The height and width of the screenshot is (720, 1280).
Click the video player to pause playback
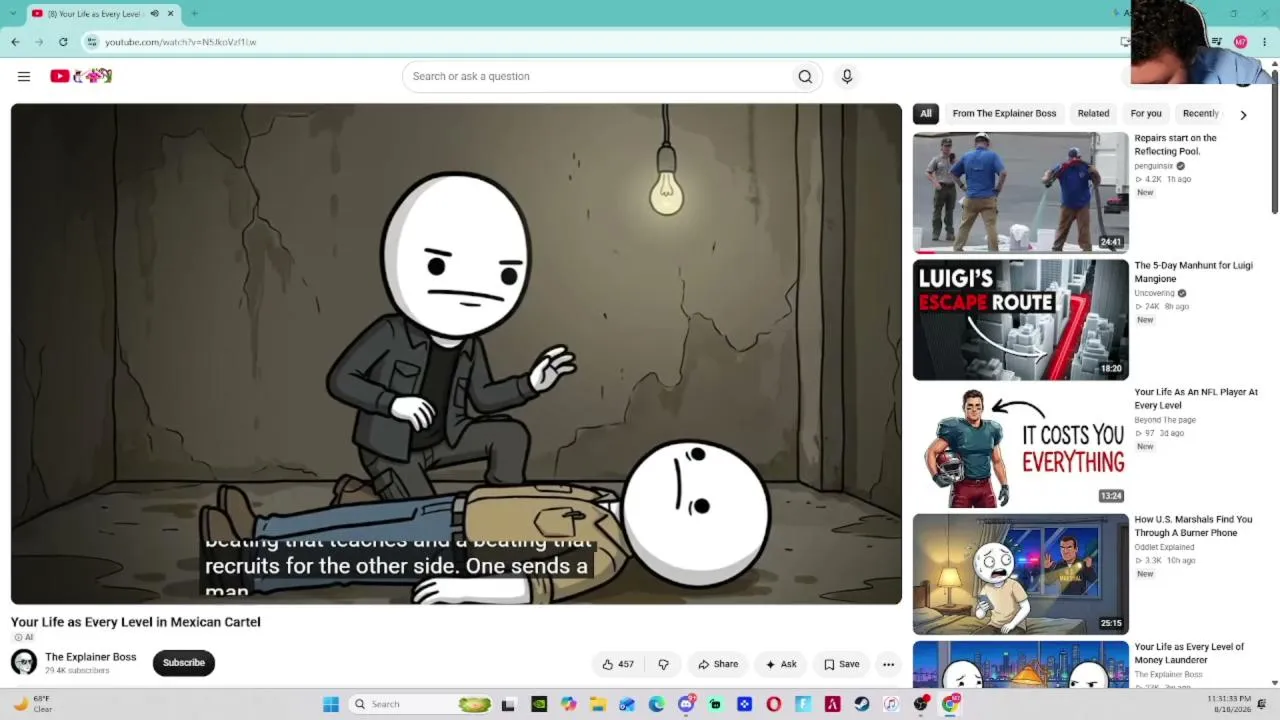(x=456, y=354)
